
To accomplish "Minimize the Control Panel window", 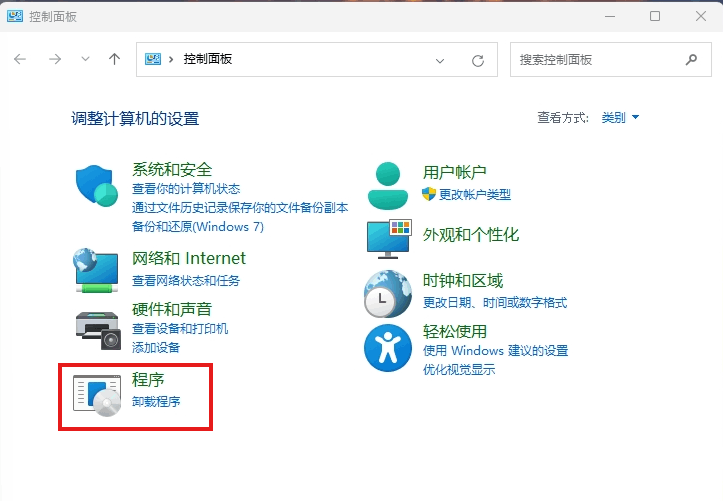I will tap(610, 17).
